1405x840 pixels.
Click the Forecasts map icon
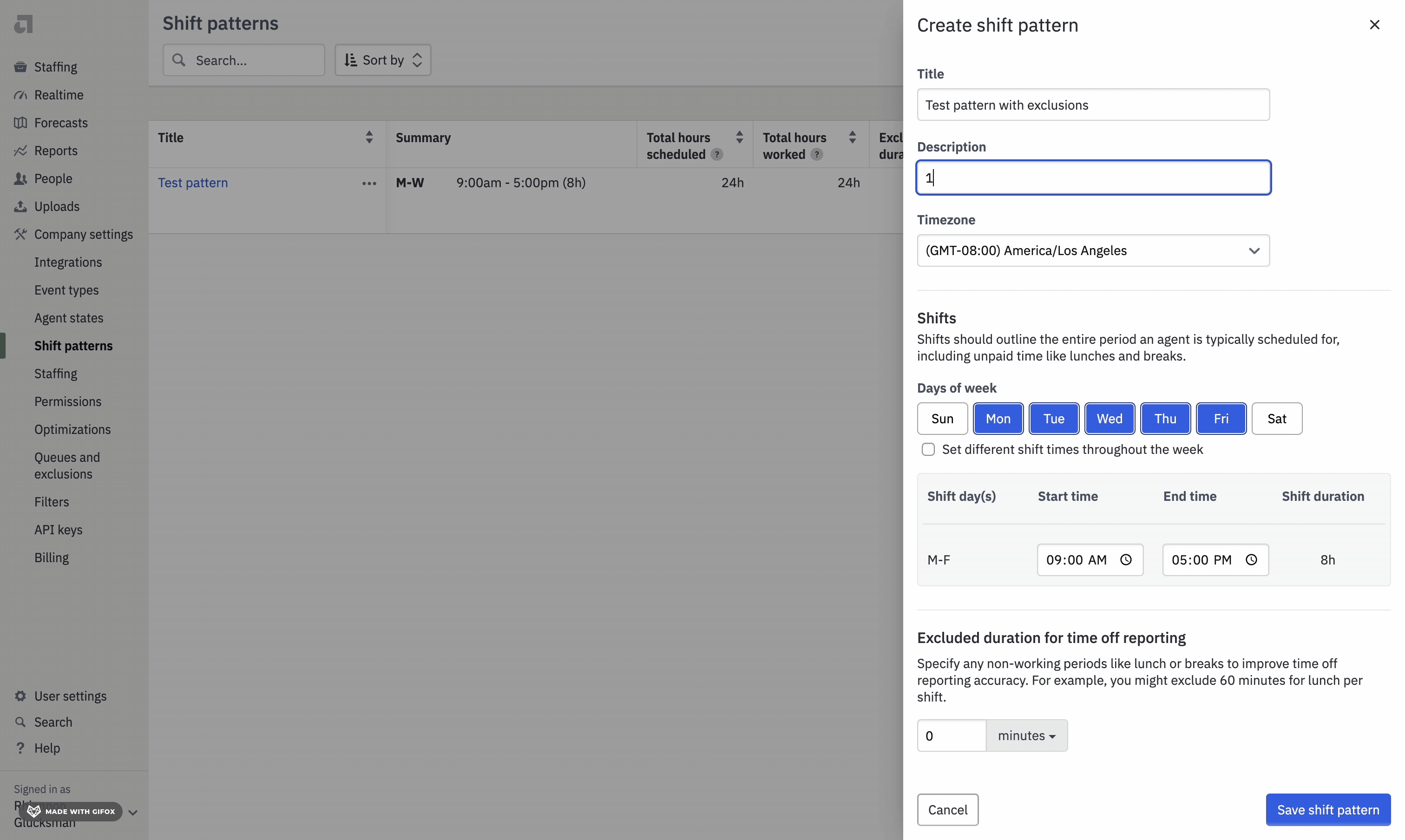click(20, 123)
